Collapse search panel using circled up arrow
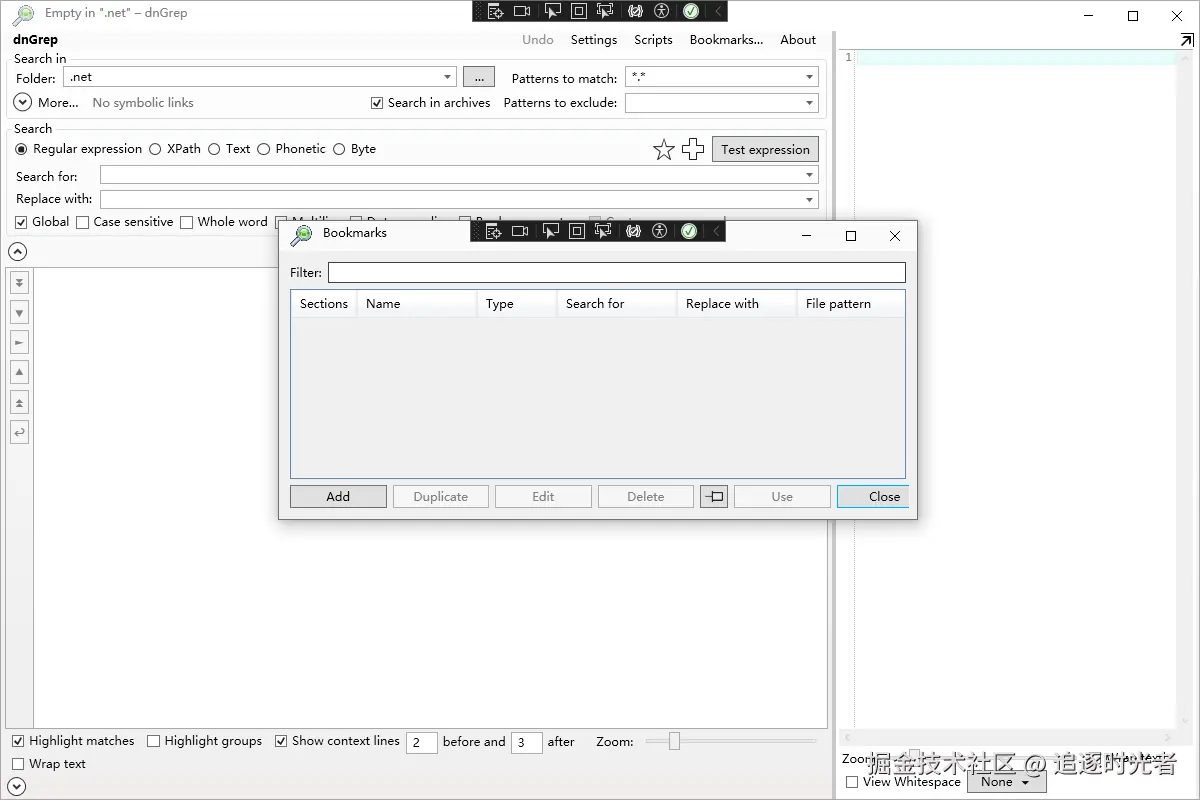Viewport: 1200px width, 800px height. click(17, 252)
